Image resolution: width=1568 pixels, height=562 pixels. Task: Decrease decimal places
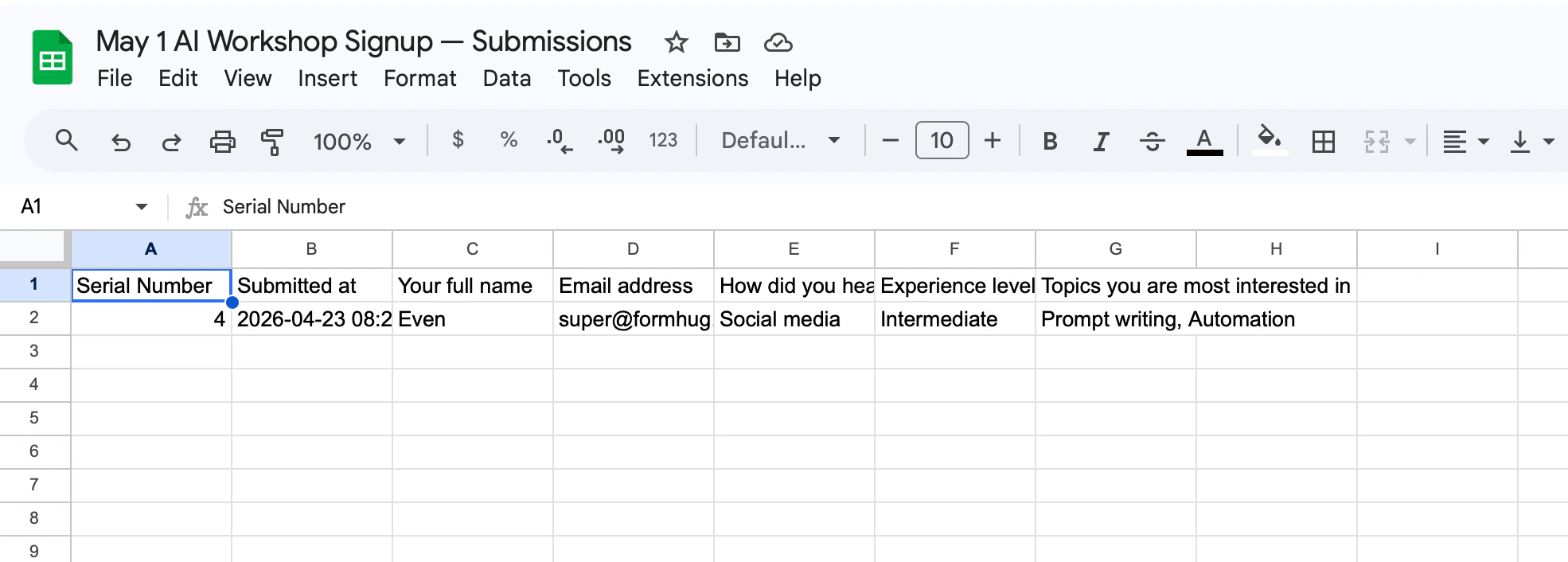point(559,141)
